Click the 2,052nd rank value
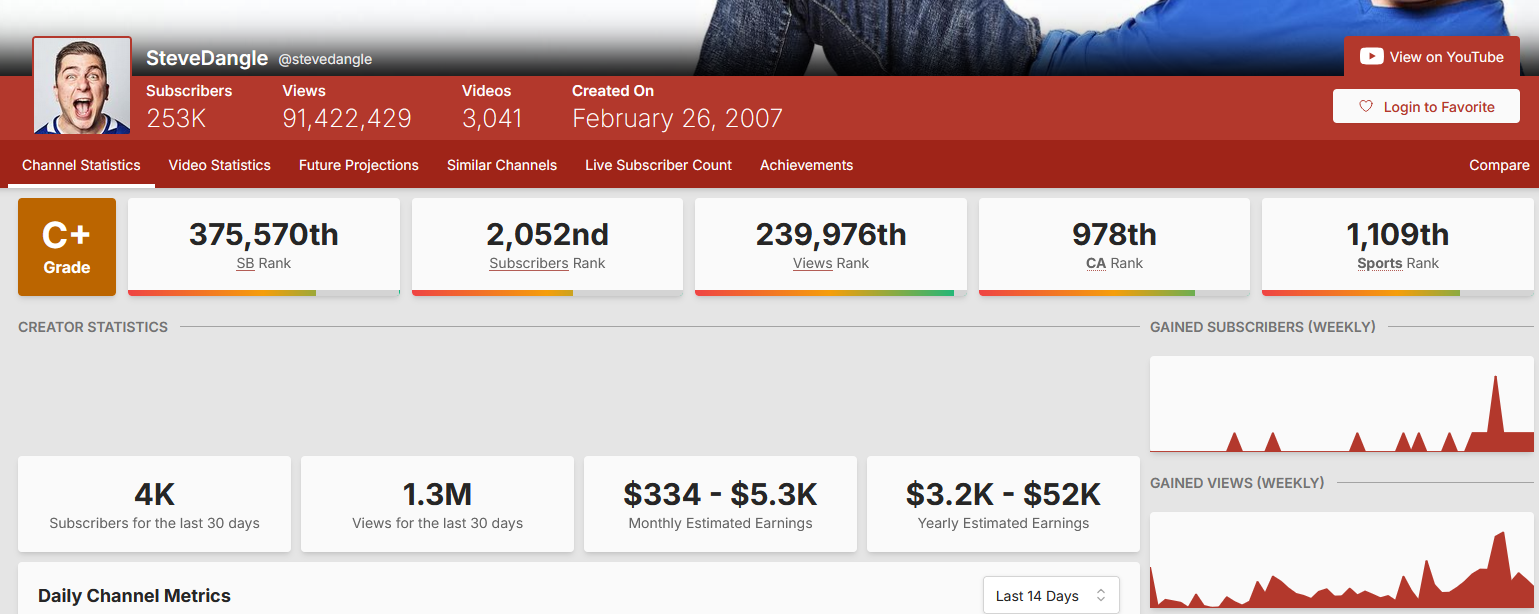Image resolution: width=1539 pixels, height=614 pixels. pos(547,235)
